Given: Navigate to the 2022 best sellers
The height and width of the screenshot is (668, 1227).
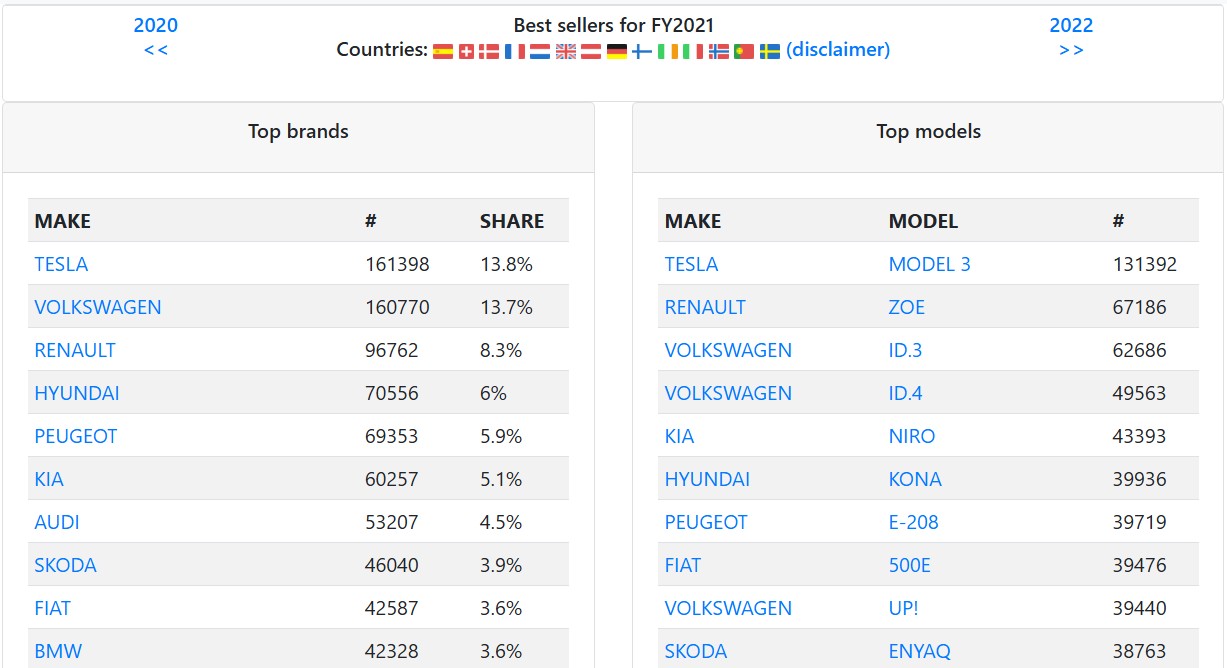Looking at the screenshot, I should click(1071, 26).
